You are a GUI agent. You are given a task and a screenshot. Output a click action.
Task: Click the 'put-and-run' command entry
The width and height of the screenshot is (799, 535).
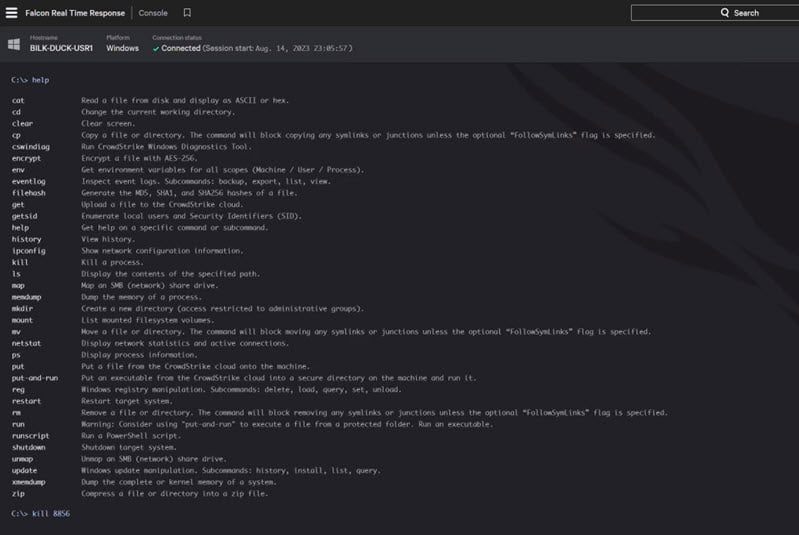pos(33,378)
